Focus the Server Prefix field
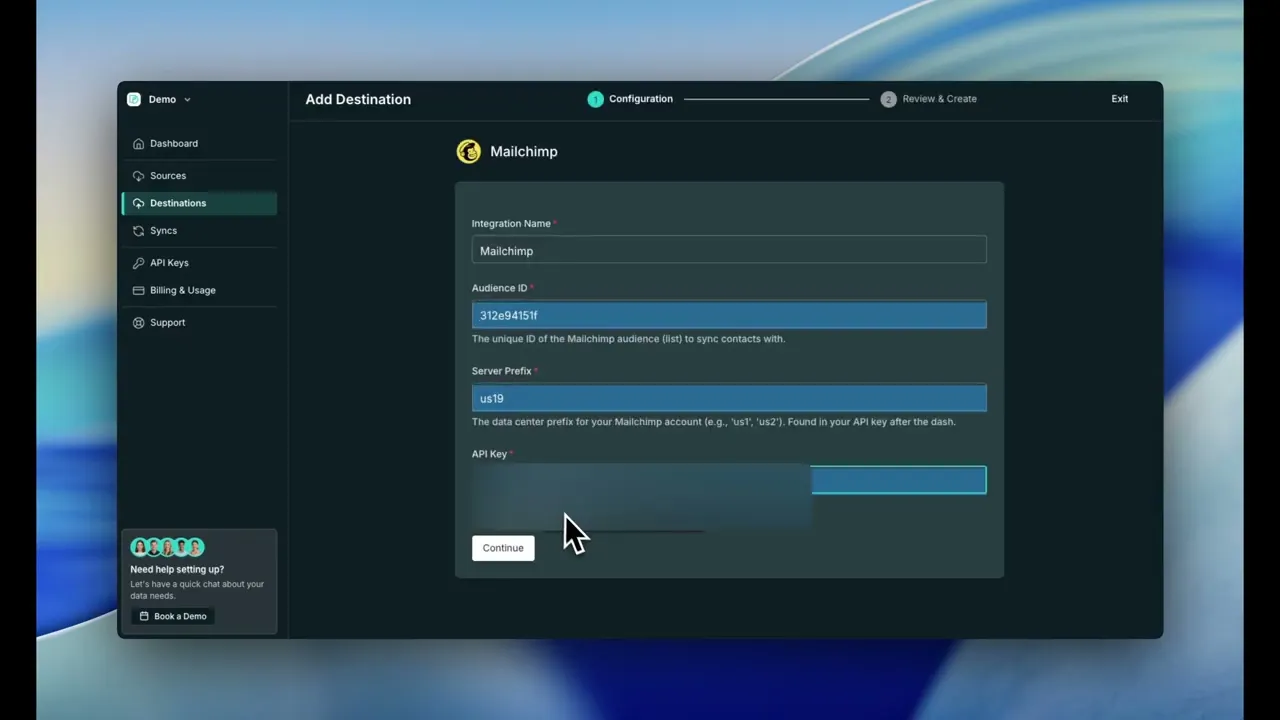This screenshot has height=720, width=1280. (x=729, y=398)
